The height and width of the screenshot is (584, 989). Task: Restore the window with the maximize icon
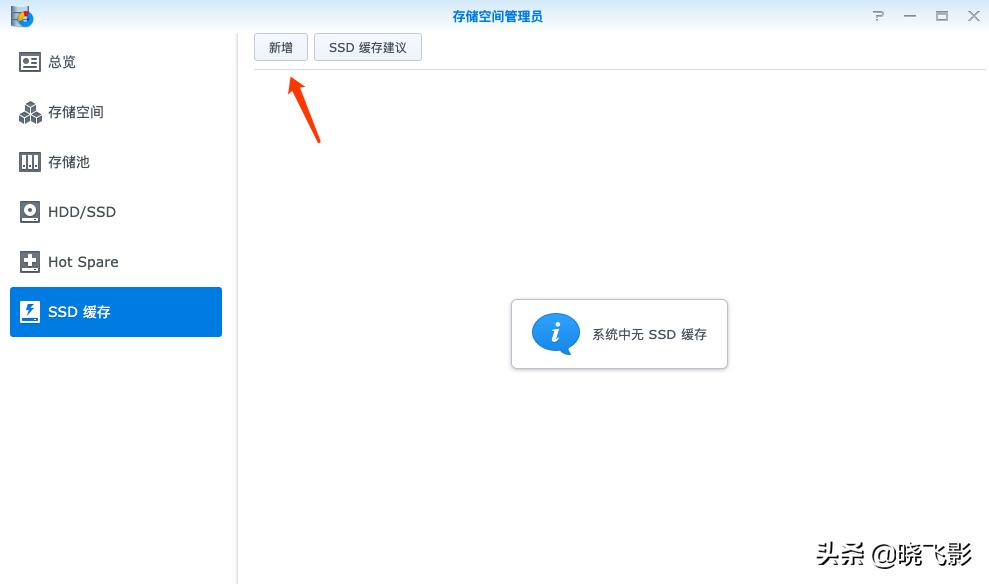pos(941,16)
